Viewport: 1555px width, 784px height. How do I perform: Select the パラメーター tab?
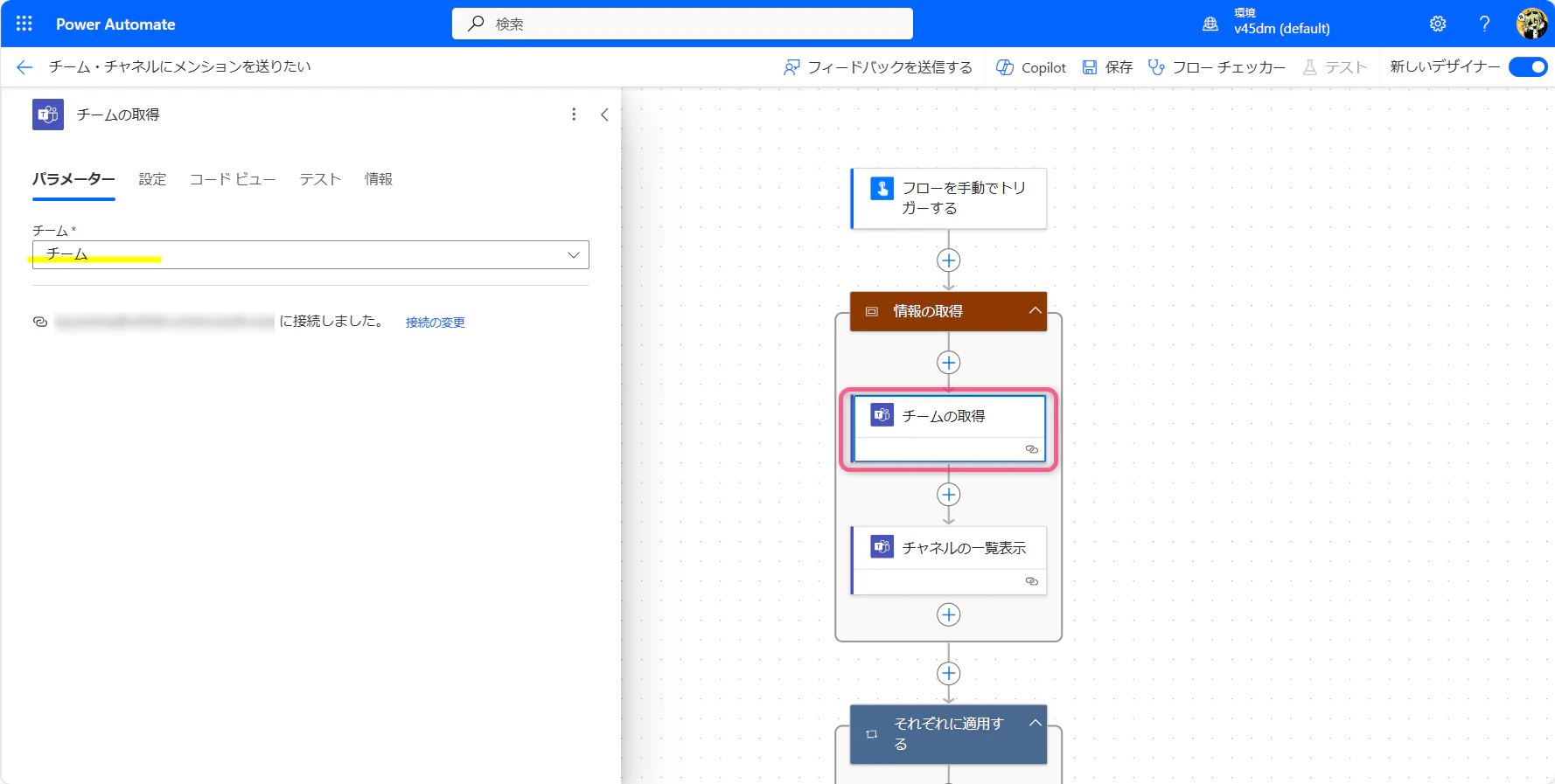coord(73,179)
